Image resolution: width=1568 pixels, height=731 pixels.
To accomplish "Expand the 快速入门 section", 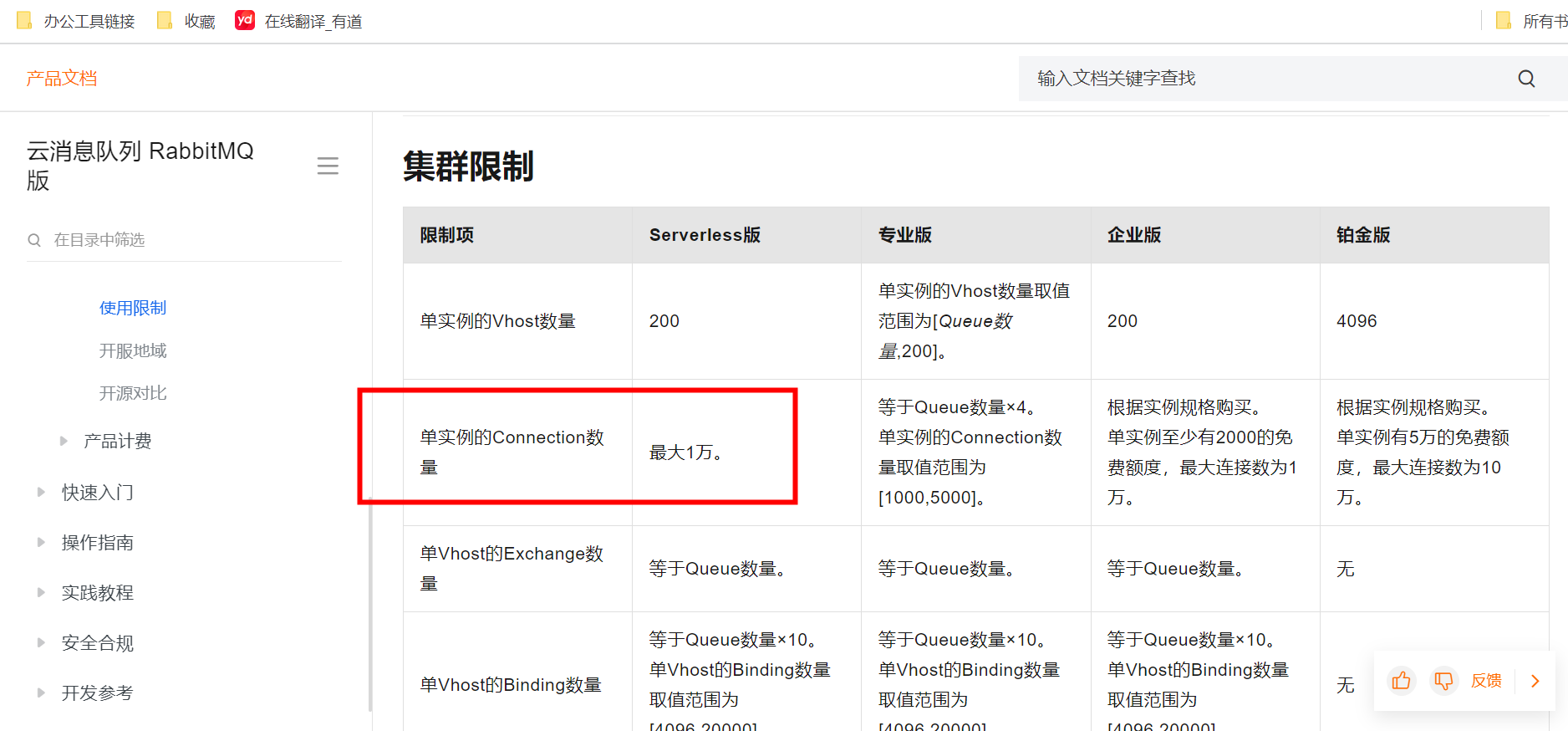I will click(x=41, y=492).
